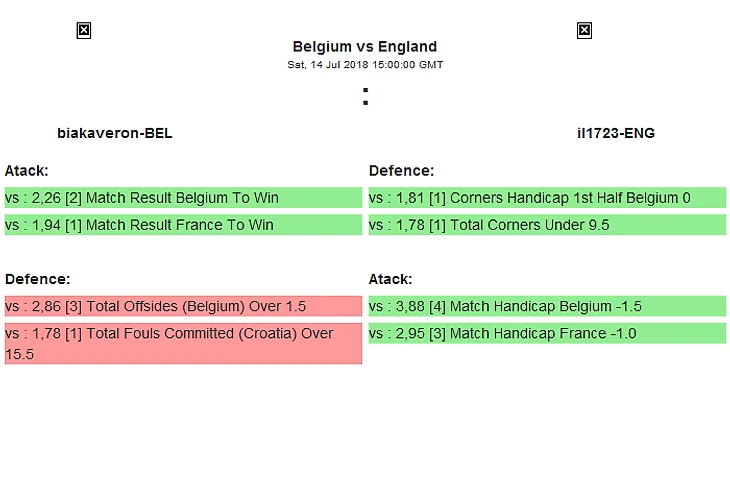Click Match Handicap Belgium -1.5 row
Image resolution: width=730 pixels, height=480 pixels.
pos(547,306)
